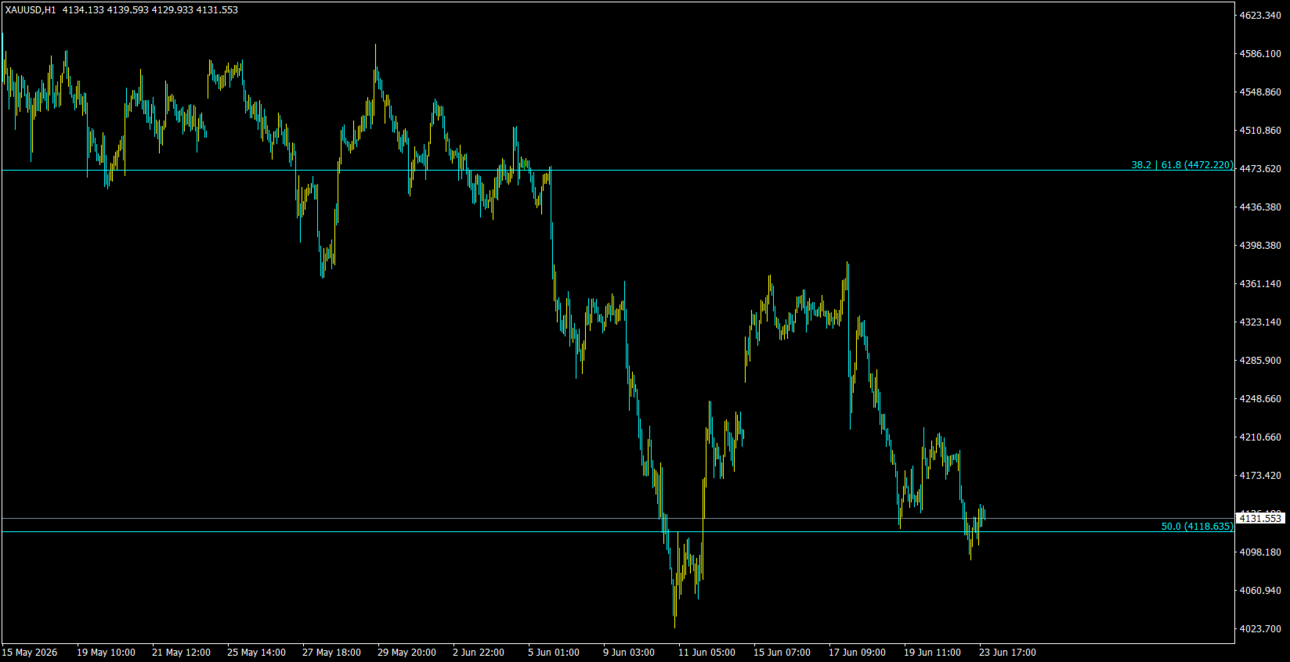Click the 4098.180 price axis label

pyautogui.click(x=1260, y=552)
